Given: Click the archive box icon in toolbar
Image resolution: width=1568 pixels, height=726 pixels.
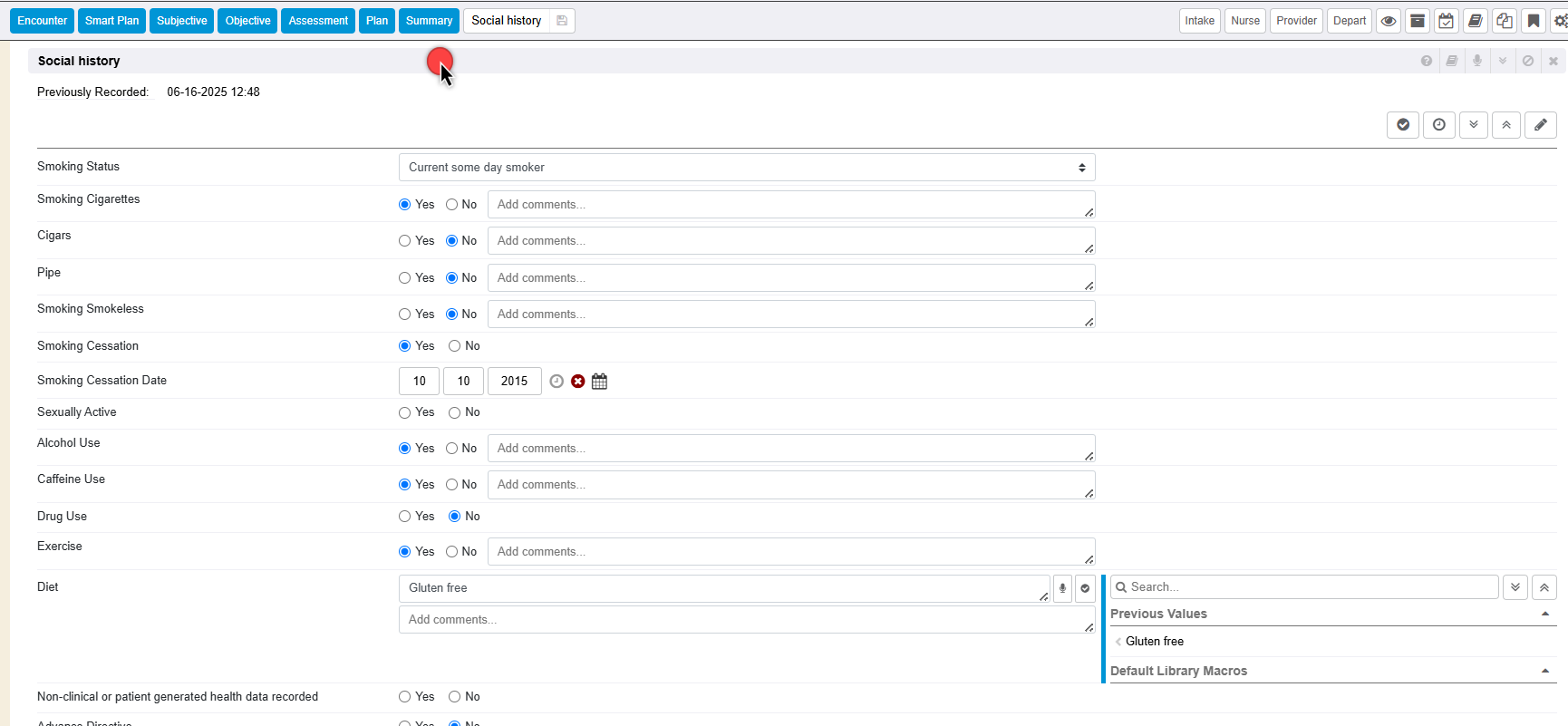Looking at the screenshot, I should click(1418, 21).
